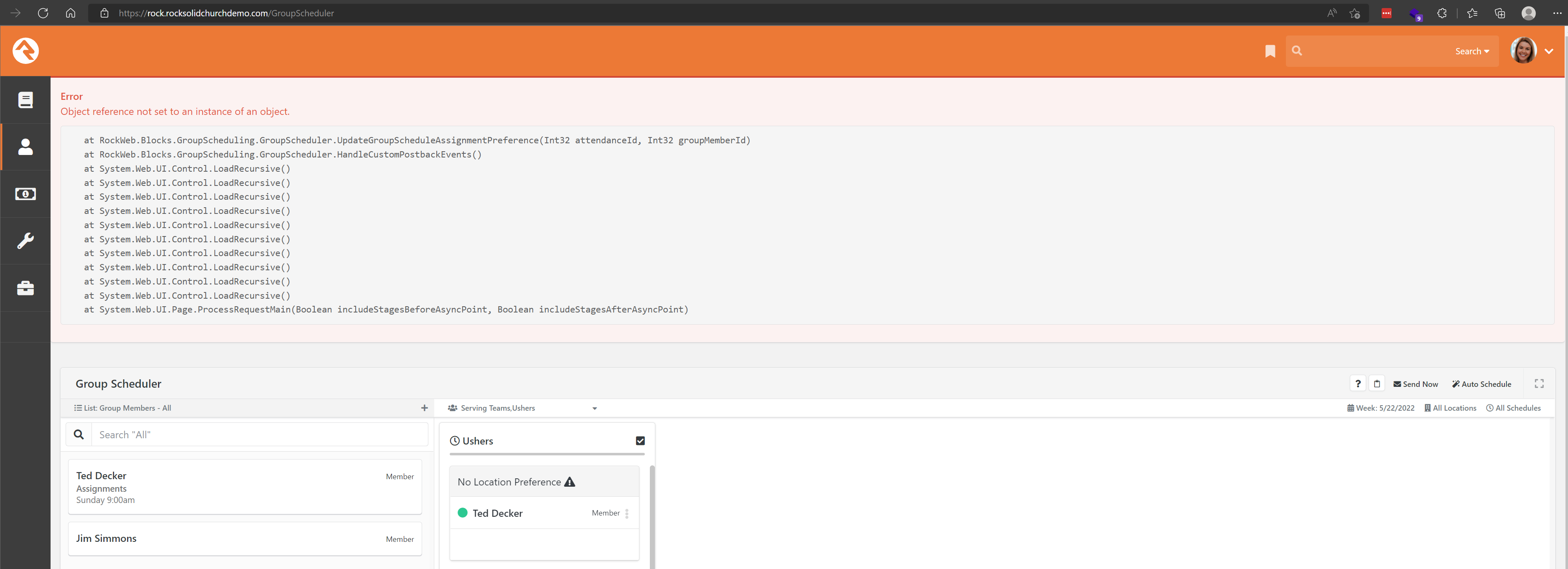The width and height of the screenshot is (1568, 569).
Task: Click the clipboard icon in Group Scheduler toolbar
Action: point(1377,384)
